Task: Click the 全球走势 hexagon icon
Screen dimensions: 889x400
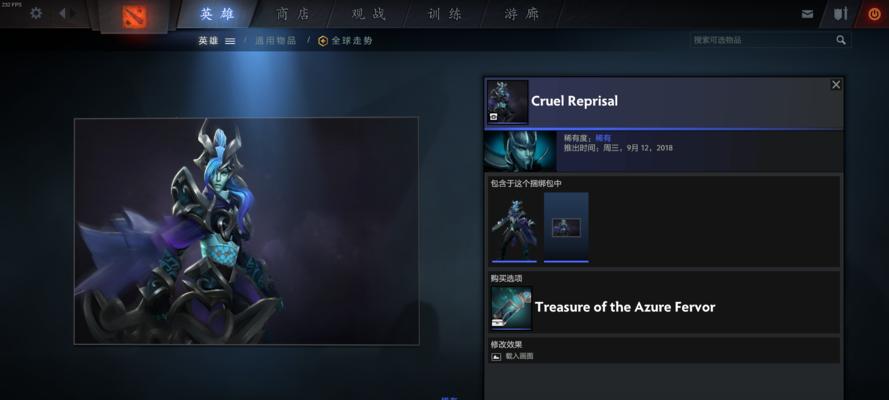Action: click(323, 41)
